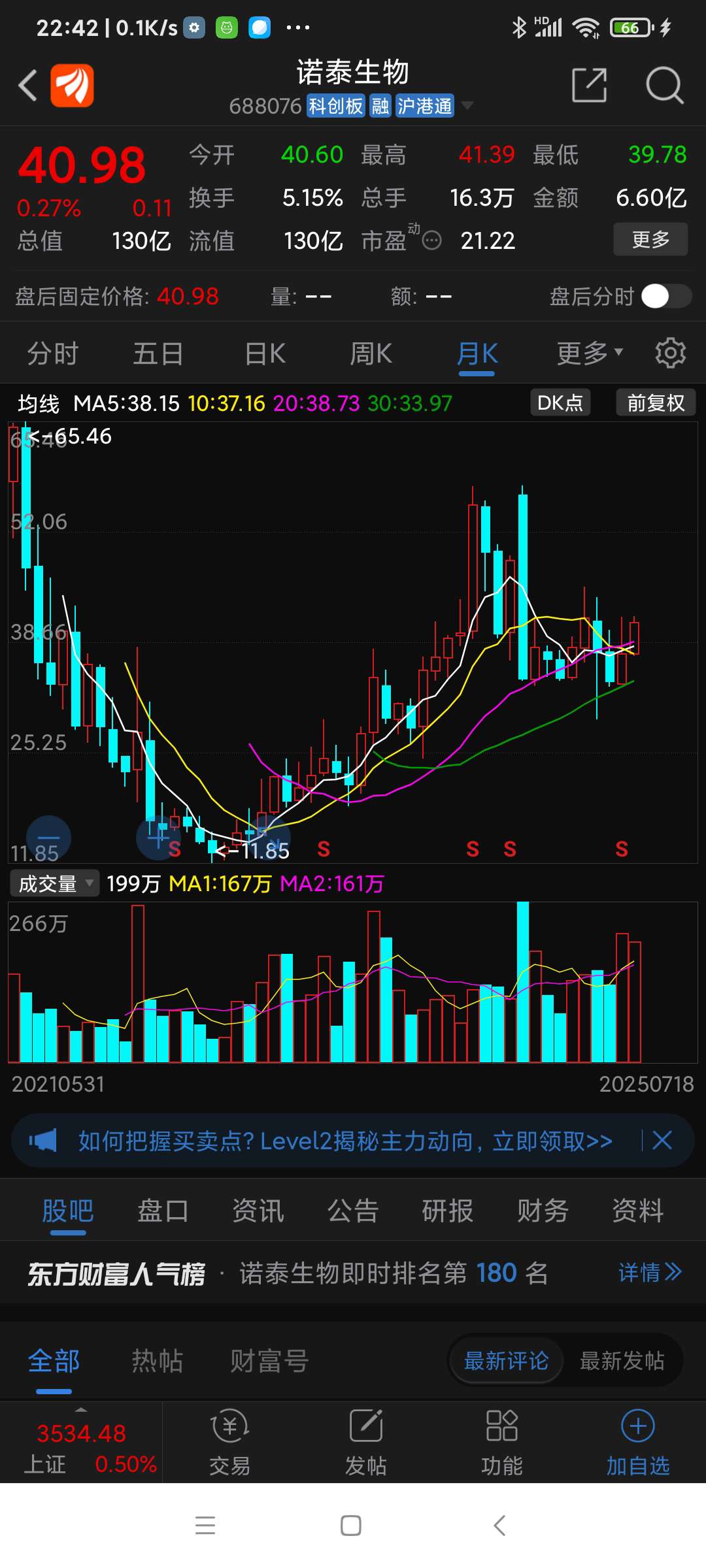Expand the 上证 index bar arrow
Screen dimensions: 706x1568
80,1409
